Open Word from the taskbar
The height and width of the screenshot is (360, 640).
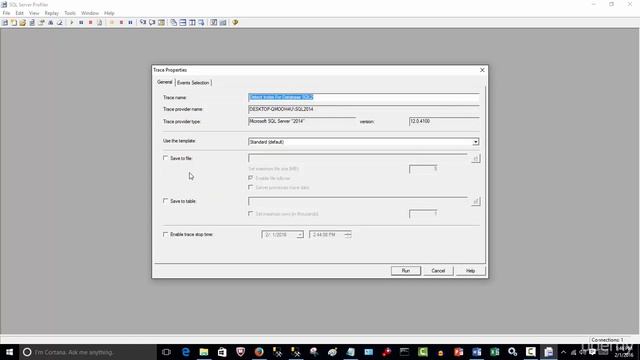click(476, 352)
